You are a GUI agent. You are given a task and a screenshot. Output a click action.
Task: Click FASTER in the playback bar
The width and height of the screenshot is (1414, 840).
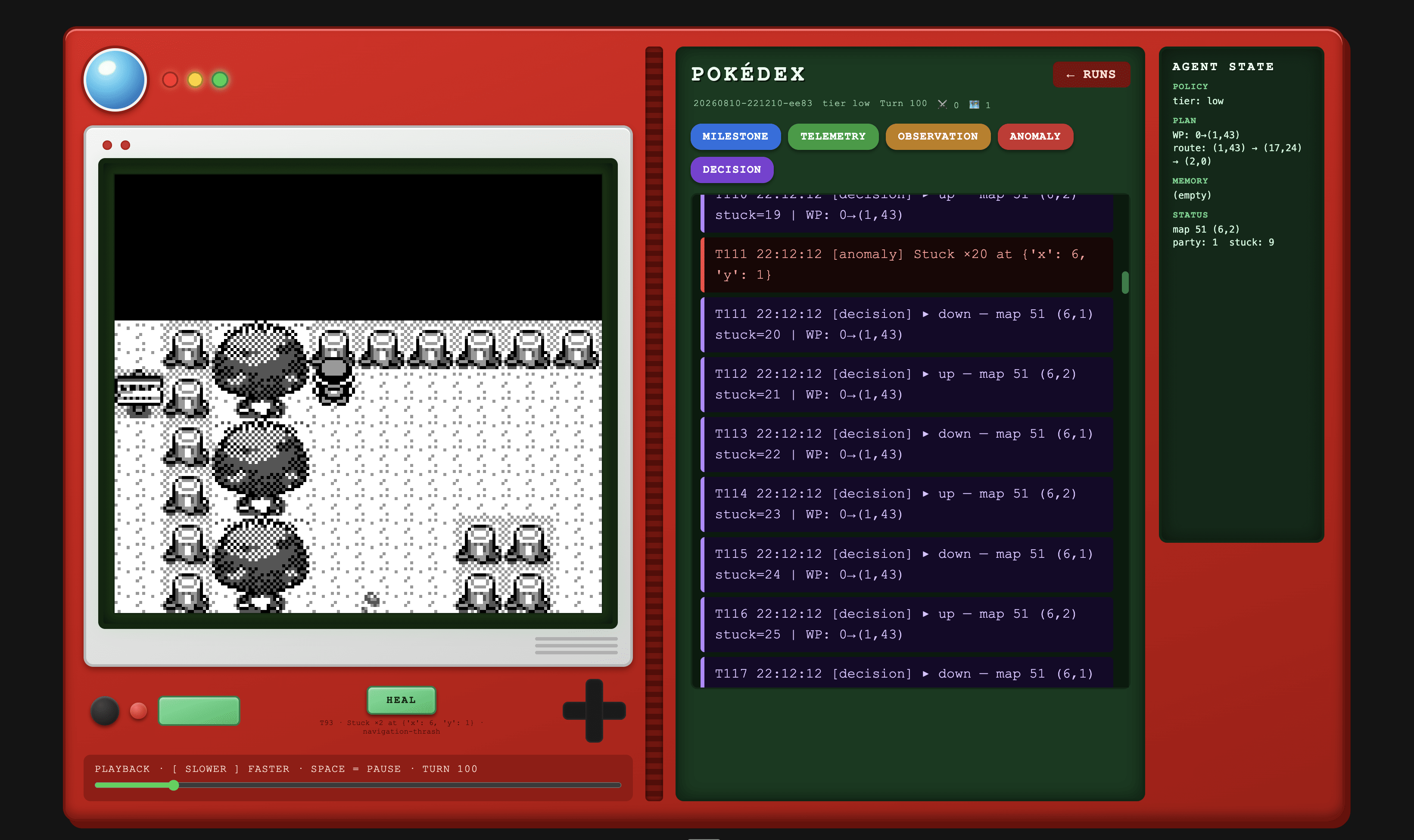pos(268,768)
